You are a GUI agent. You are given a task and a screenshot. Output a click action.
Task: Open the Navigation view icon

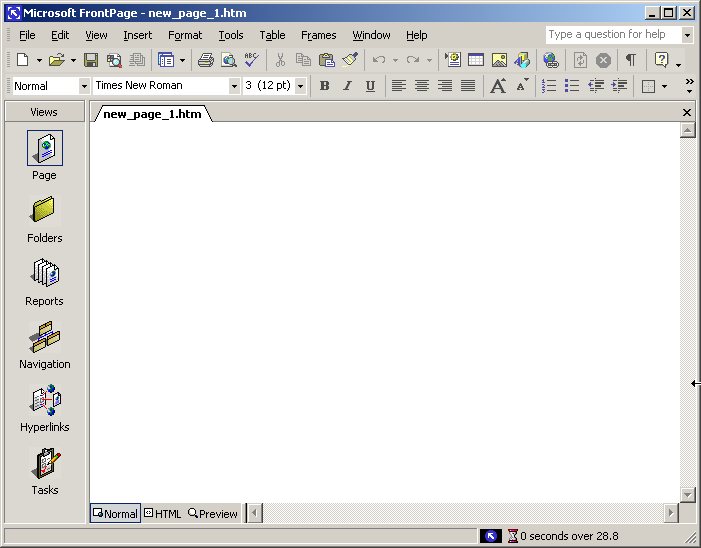(44, 336)
